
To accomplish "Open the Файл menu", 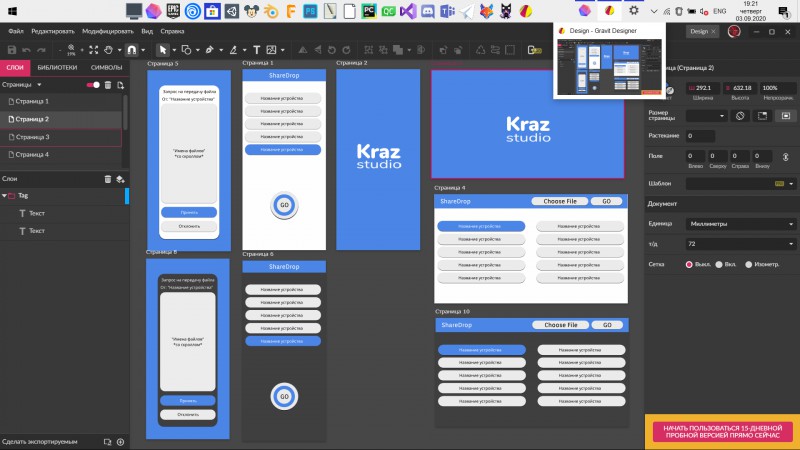I will click(x=16, y=31).
